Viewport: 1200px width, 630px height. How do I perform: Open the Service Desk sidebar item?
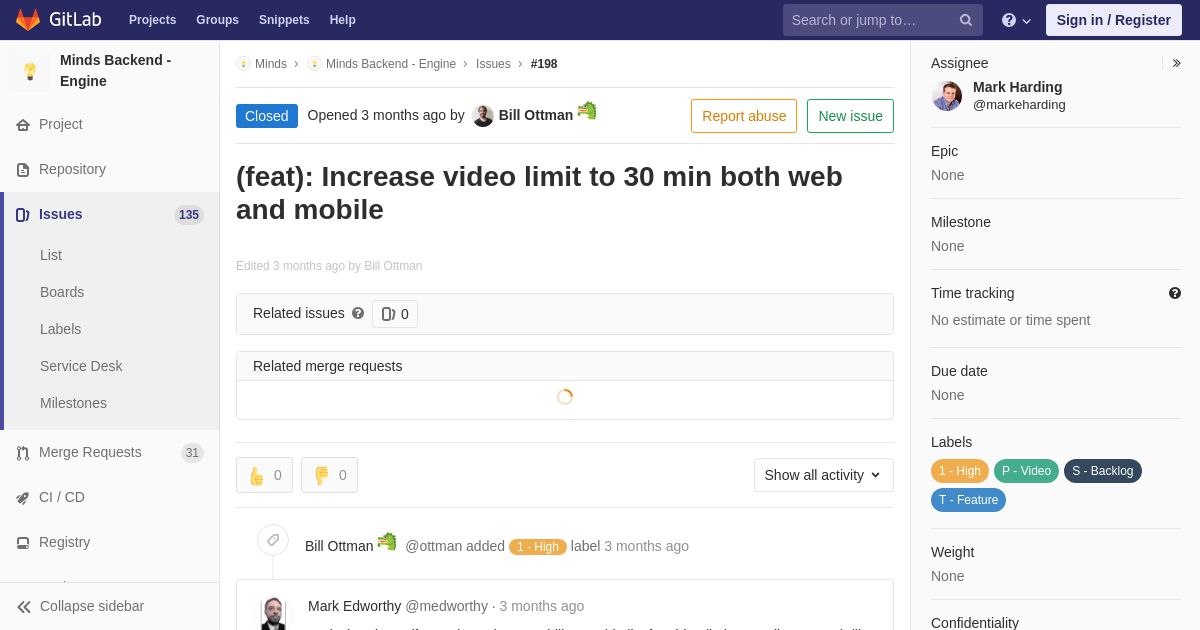tap(81, 366)
